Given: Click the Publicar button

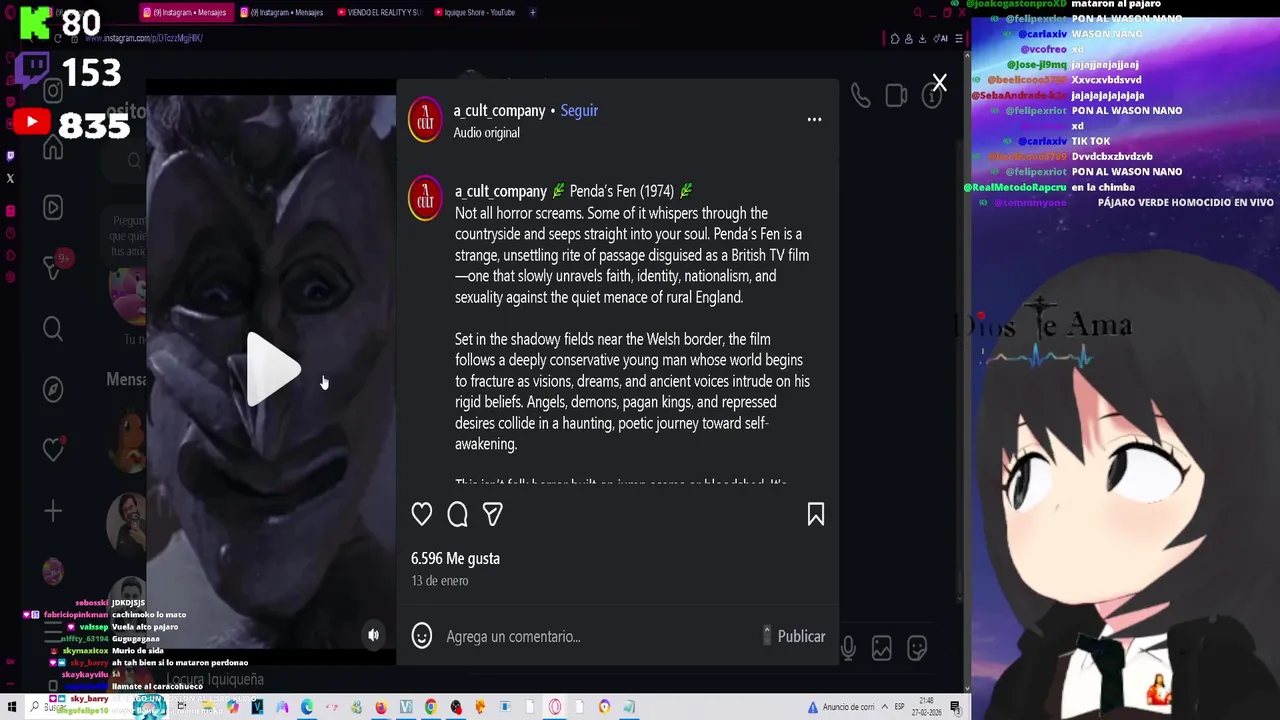Looking at the screenshot, I should pyautogui.click(x=801, y=636).
